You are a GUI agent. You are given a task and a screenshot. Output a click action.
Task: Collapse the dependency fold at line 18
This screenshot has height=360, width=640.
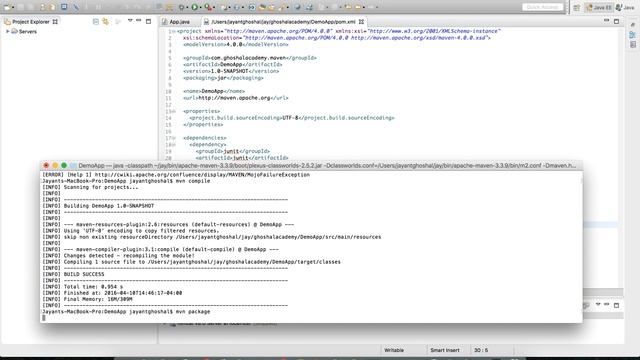[173, 144]
